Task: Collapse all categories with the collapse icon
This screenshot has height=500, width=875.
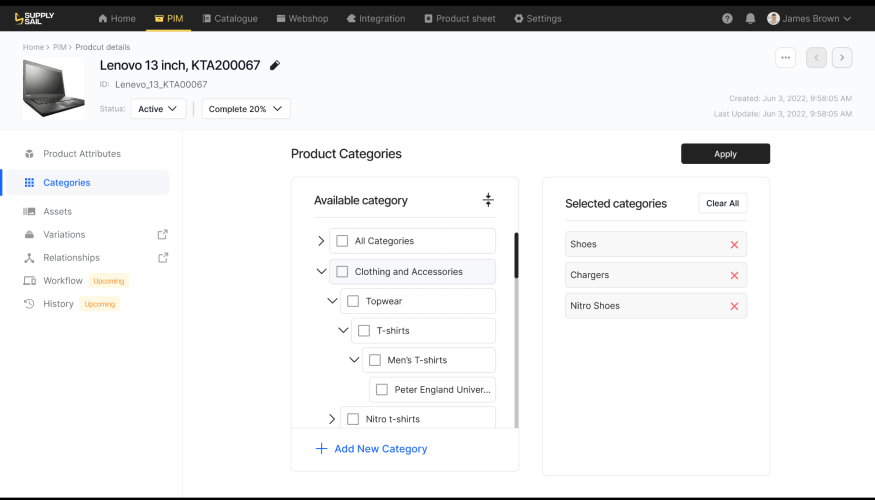Action: click(488, 200)
